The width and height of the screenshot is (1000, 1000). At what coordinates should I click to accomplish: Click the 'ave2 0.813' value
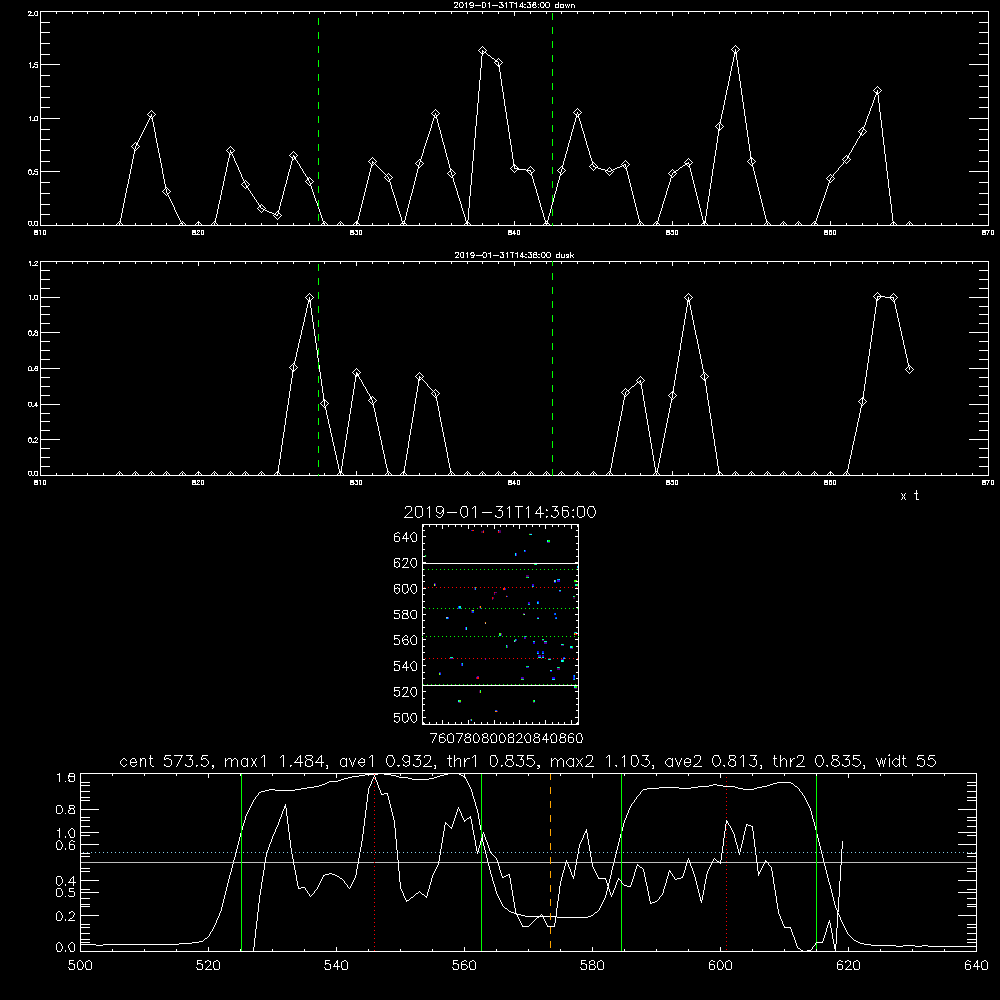[713, 761]
